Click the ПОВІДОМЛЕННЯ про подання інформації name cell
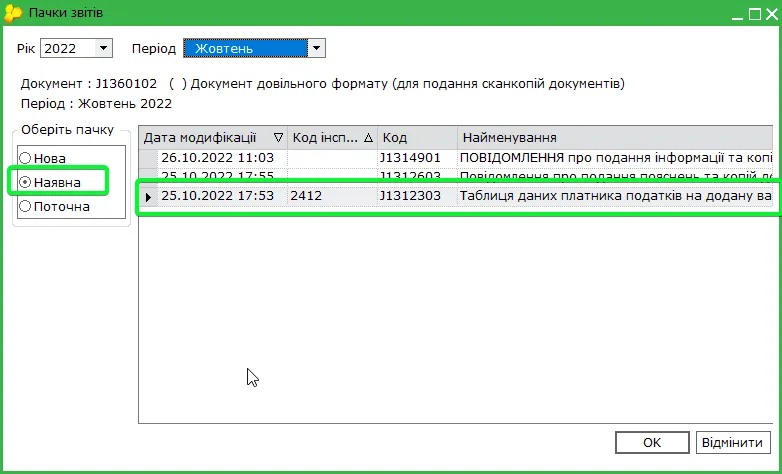This screenshot has width=782, height=474. pyautogui.click(x=615, y=158)
